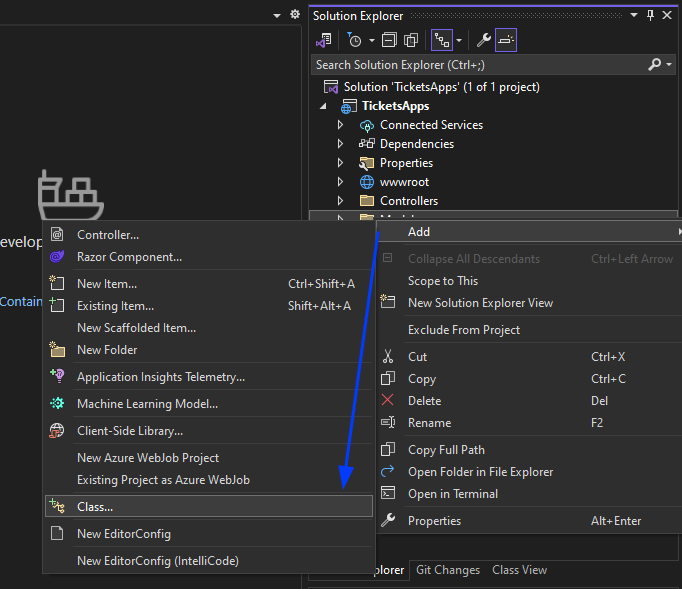
Task: Click Class... in the Add submenu
Action: click(x=209, y=507)
